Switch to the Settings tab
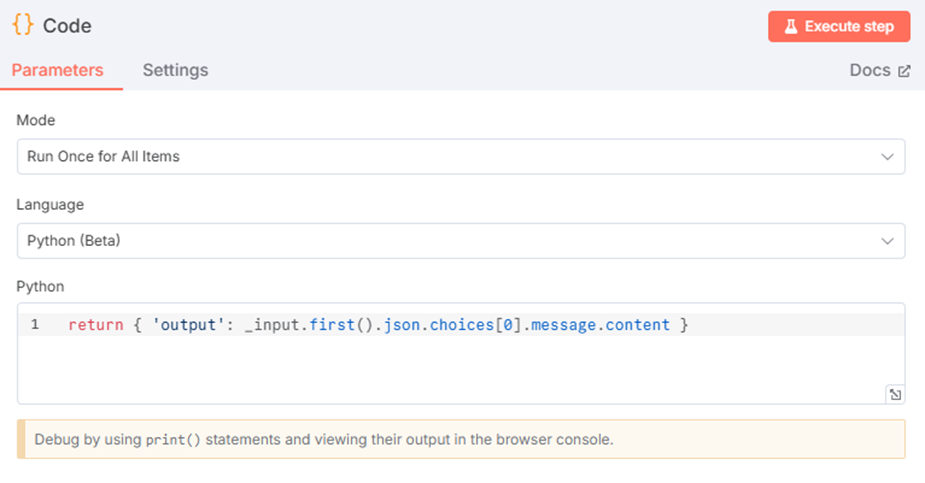The image size is (925, 483). coord(175,70)
